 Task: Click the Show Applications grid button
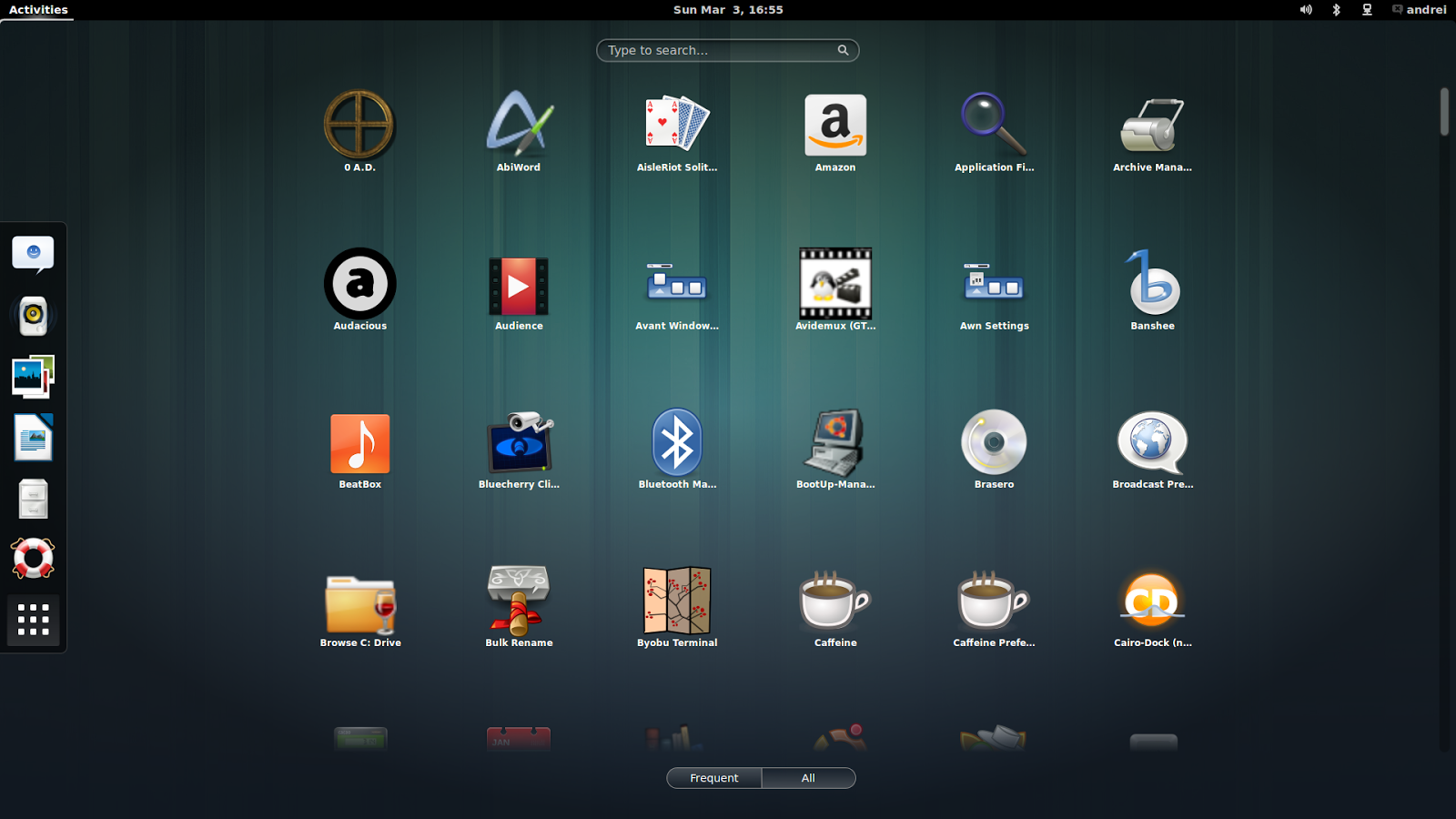[x=33, y=620]
